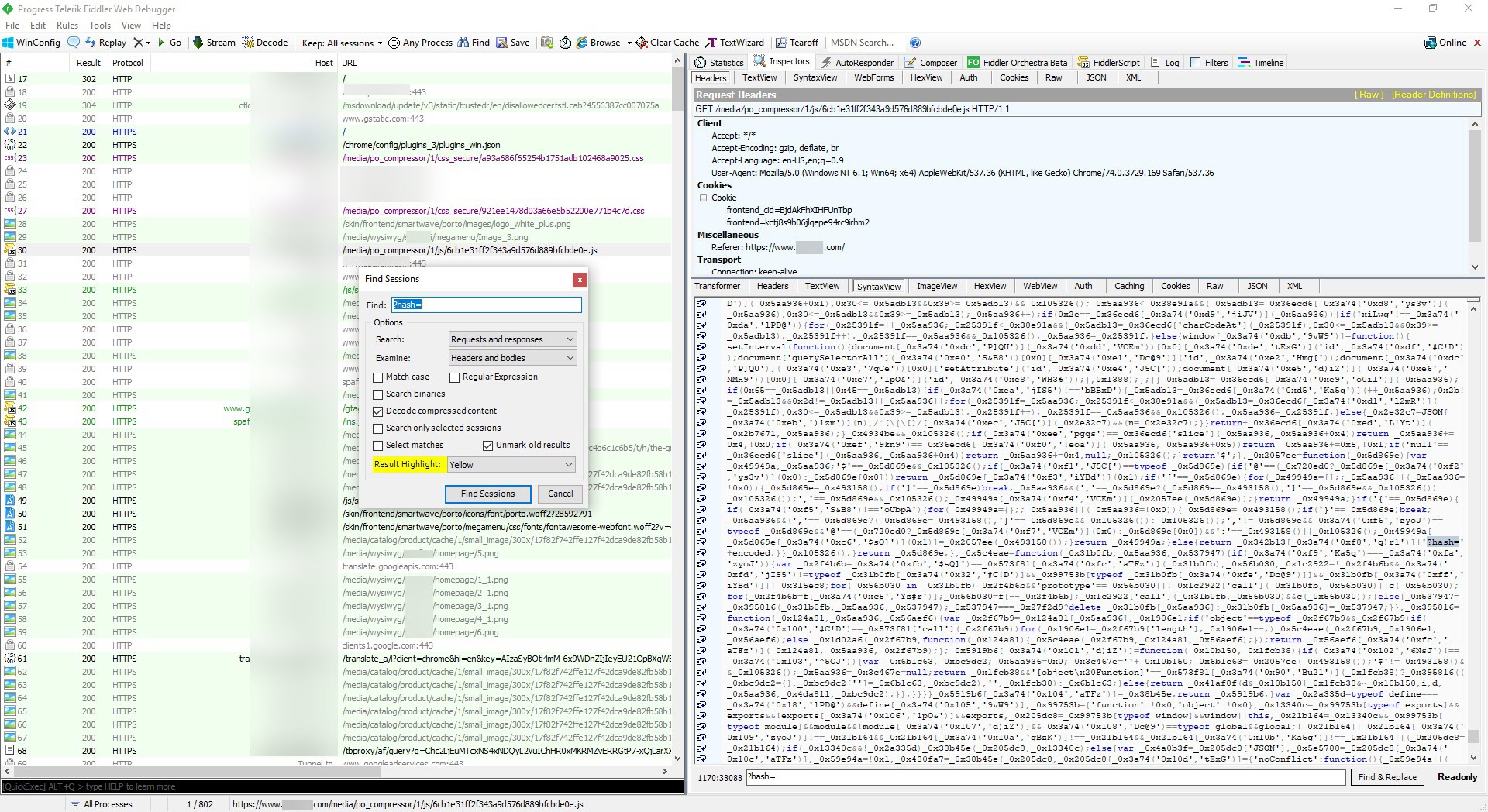Click the Online status indicator
Image resolution: width=1488 pixels, height=812 pixels.
point(1446,43)
